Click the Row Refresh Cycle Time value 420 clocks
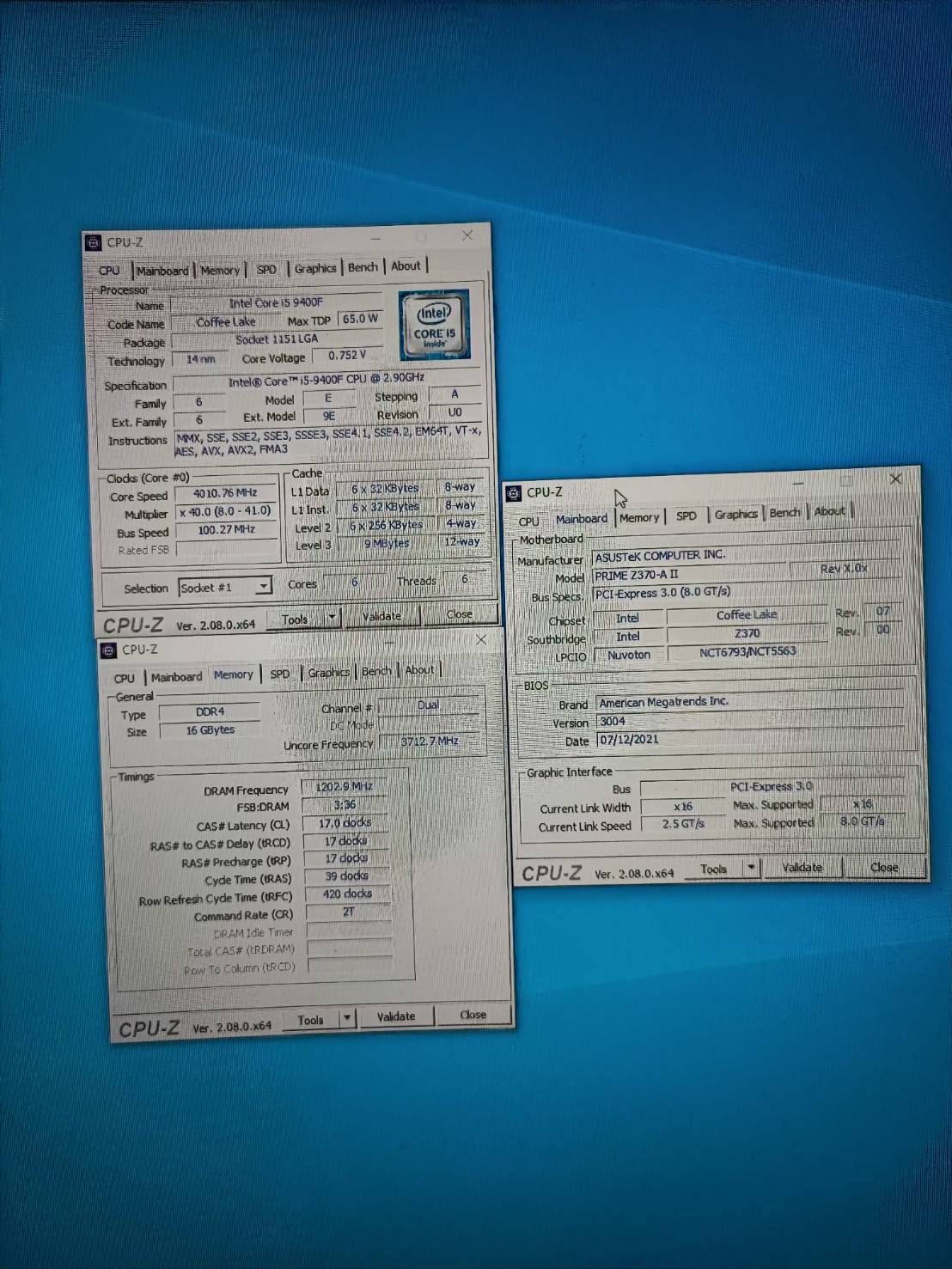Screen dimensions: 952x1269 [x=348, y=894]
